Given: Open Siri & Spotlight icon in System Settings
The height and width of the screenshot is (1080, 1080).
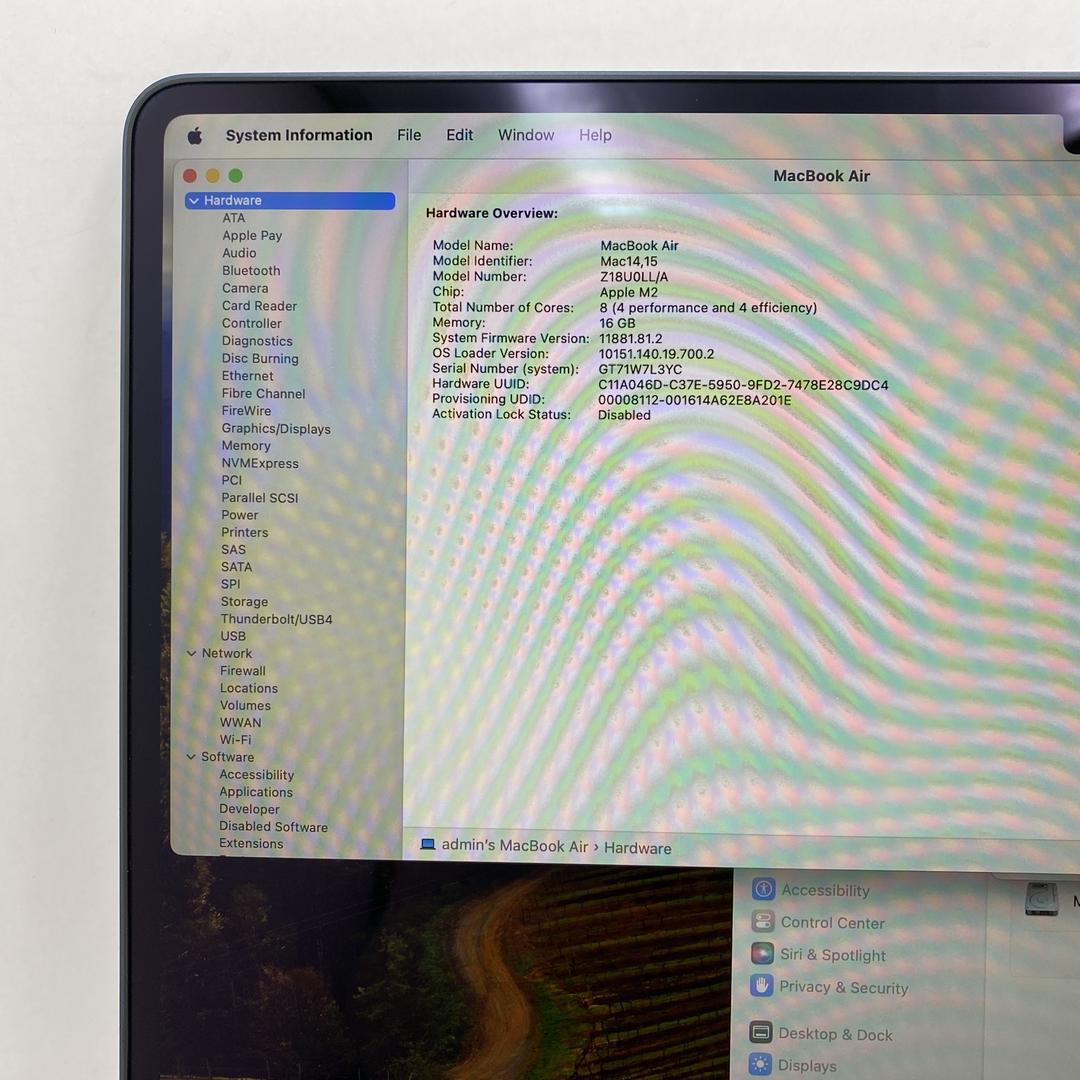Looking at the screenshot, I should 762,953.
